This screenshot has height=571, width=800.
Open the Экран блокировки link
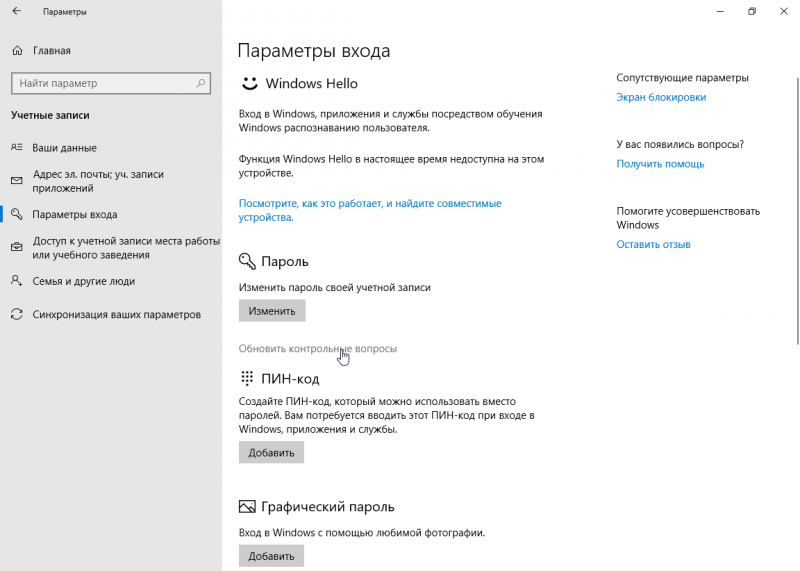661,97
